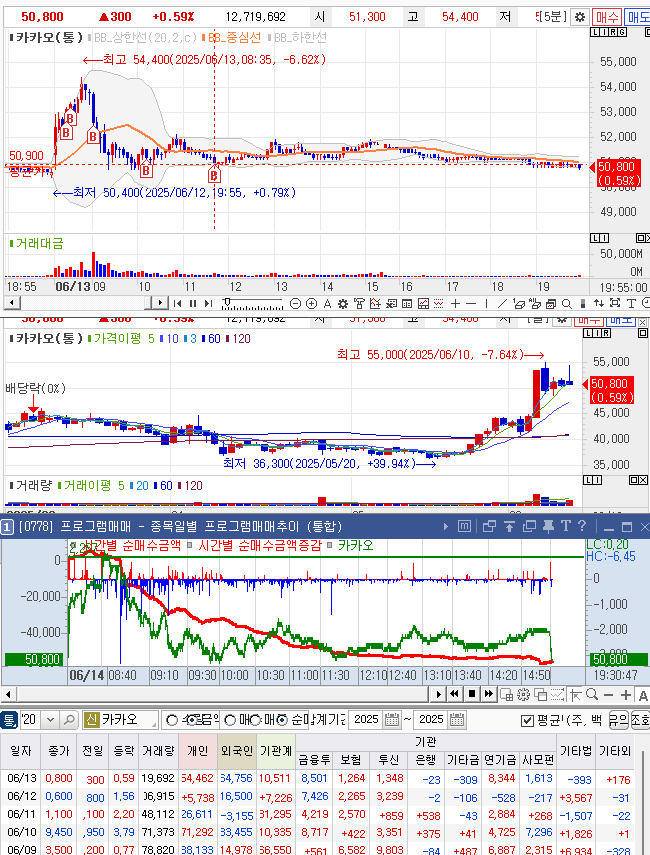The width and height of the screenshot is (650, 855).
Task: Click the pin icon in 프로그램매매 title bar
Action: click(549, 526)
